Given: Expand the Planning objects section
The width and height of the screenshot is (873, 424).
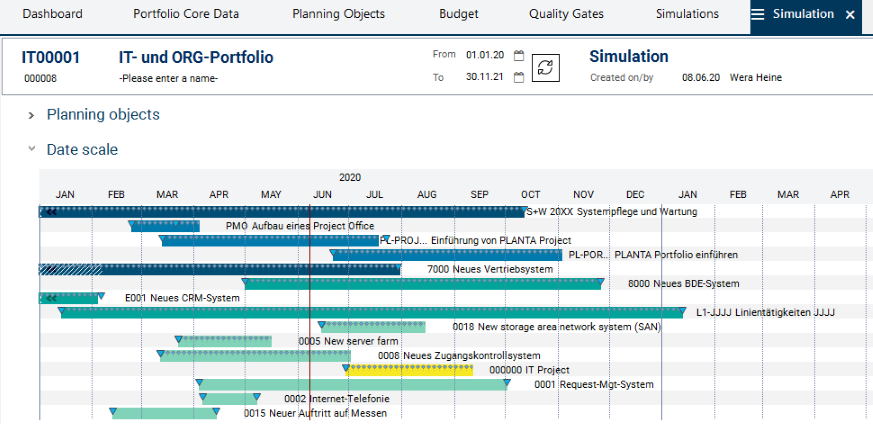Looking at the screenshot, I should [x=32, y=115].
